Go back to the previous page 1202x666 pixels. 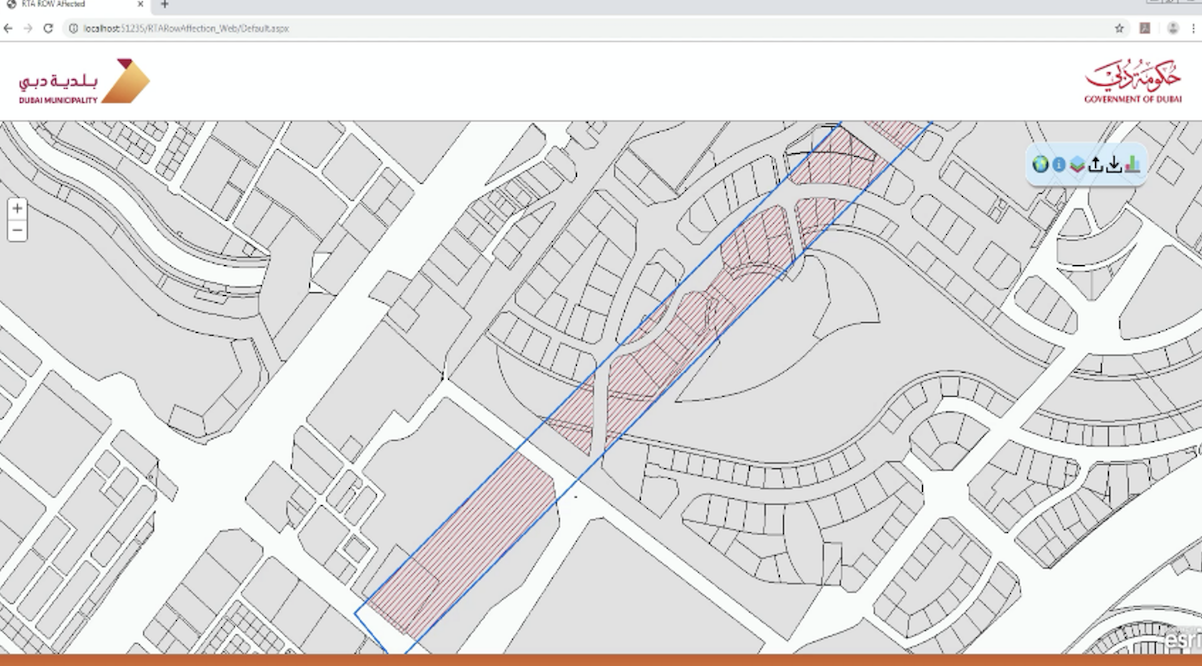pos(9,29)
